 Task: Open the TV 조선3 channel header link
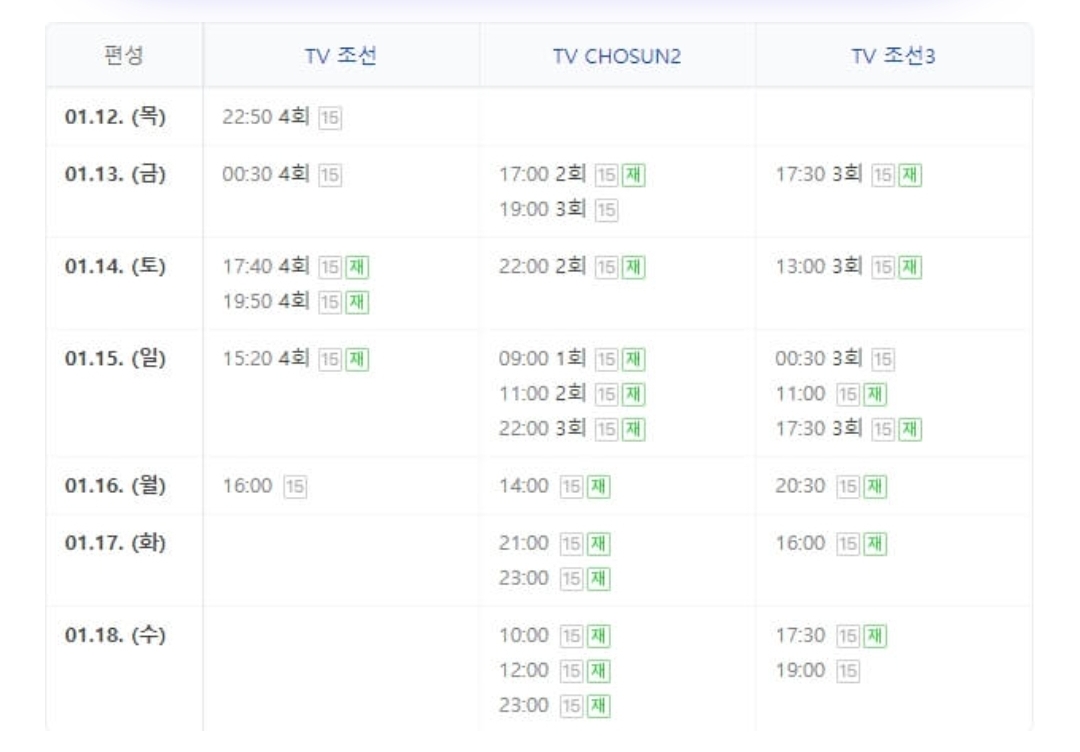pyautogui.click(x=893, y=56)
